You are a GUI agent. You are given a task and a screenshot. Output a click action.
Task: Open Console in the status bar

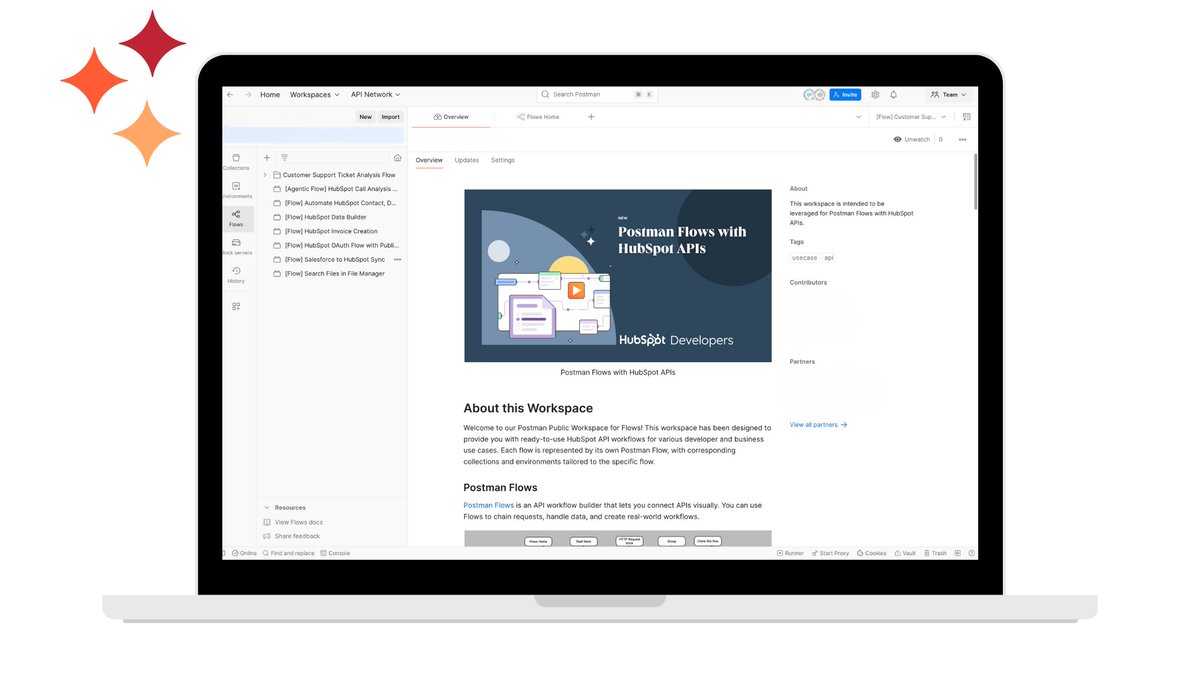[x=335, y=553]
